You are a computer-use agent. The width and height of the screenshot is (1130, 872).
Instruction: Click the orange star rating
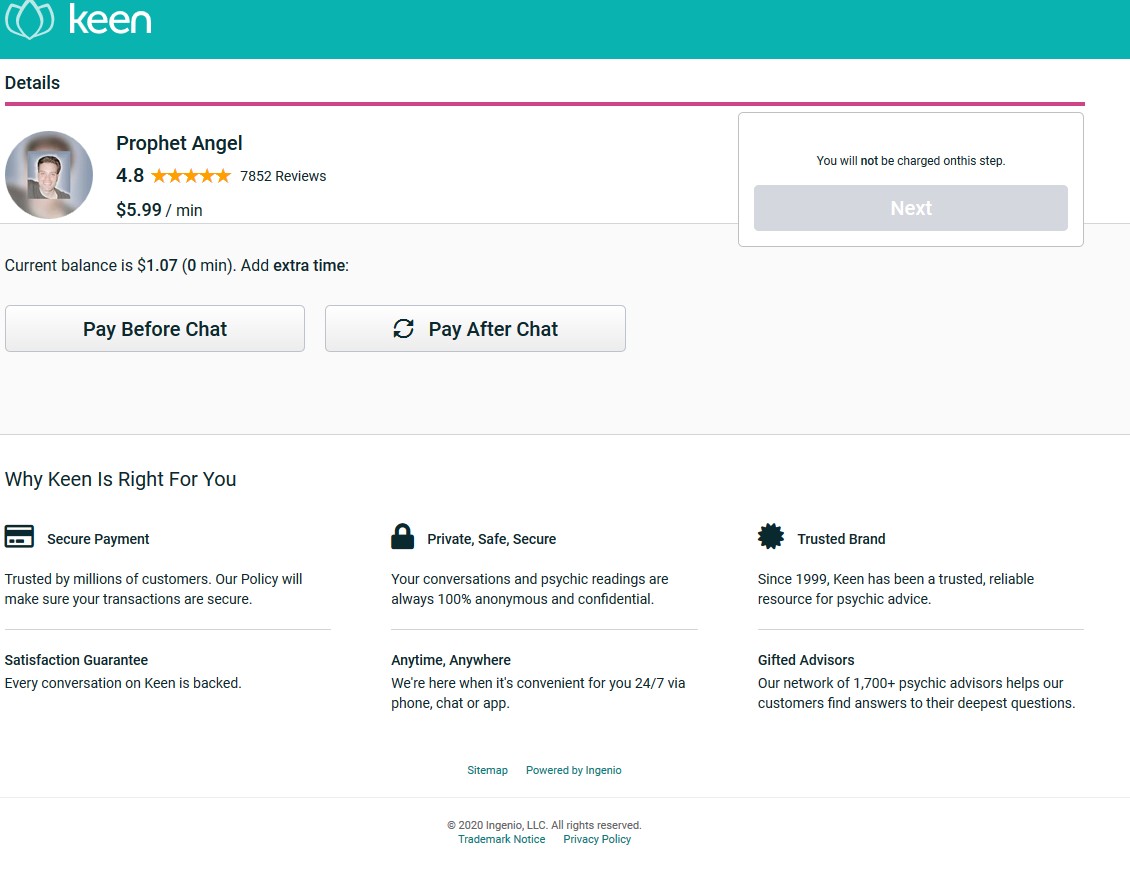point(191,176)
